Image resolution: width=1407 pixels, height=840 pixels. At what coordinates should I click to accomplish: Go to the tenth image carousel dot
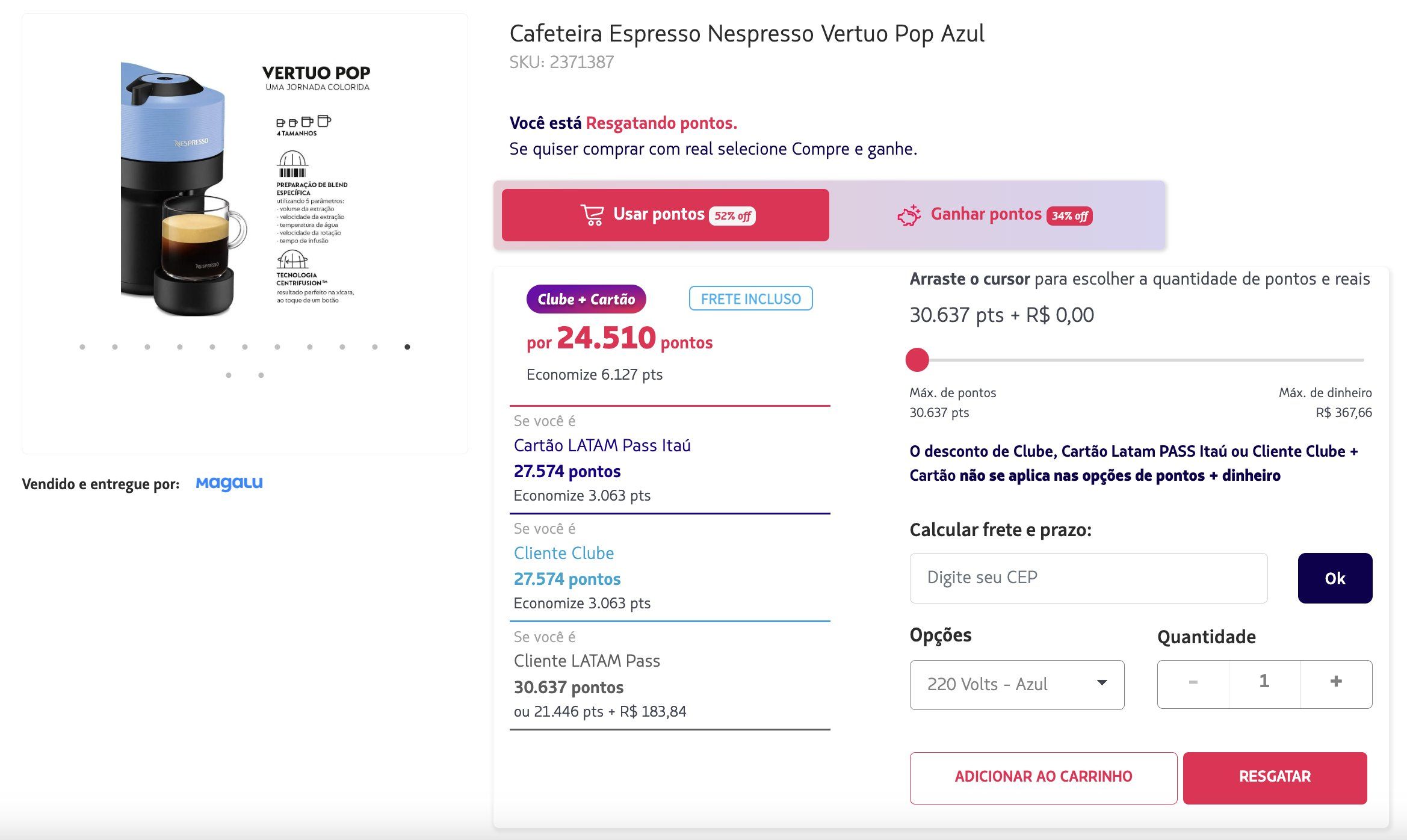[x=375, y=347]
